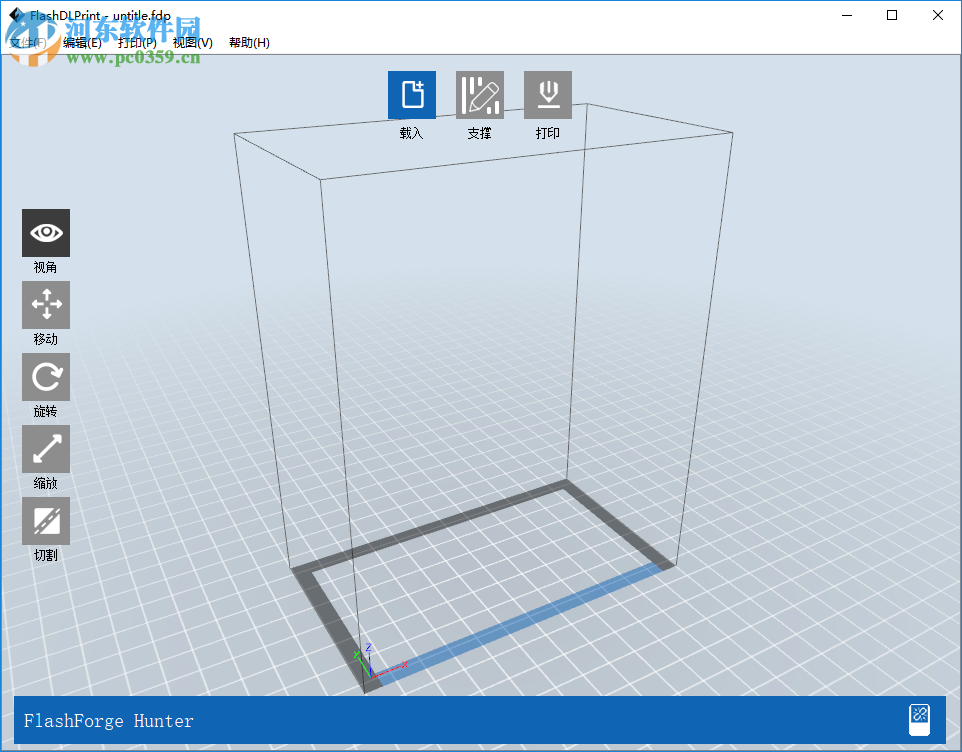Click the FlashForge Hunter status bar text
This screenshot has height=752, width=962.
pos(108,721)
